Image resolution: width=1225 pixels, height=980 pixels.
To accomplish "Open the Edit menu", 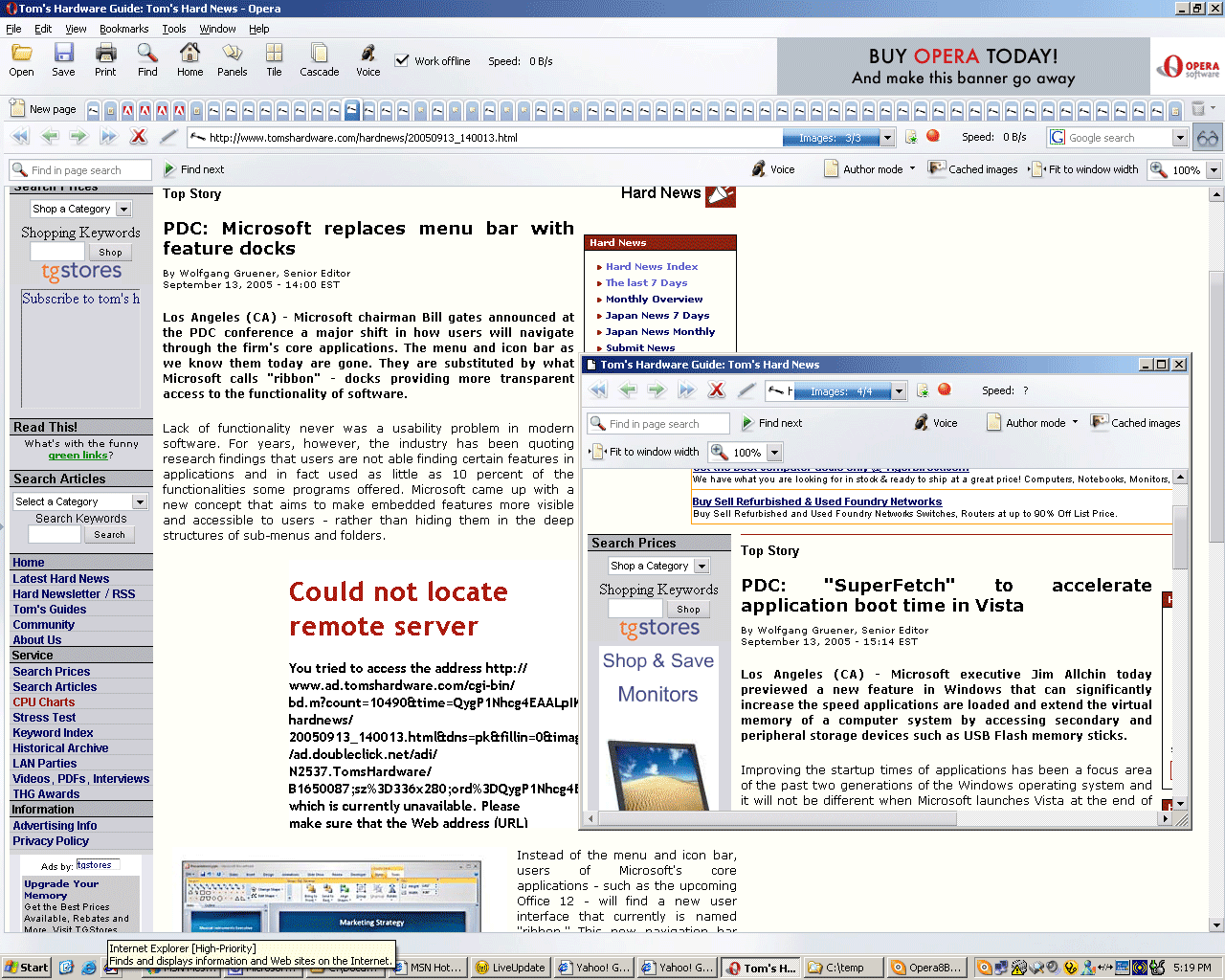I will point(44,29).
